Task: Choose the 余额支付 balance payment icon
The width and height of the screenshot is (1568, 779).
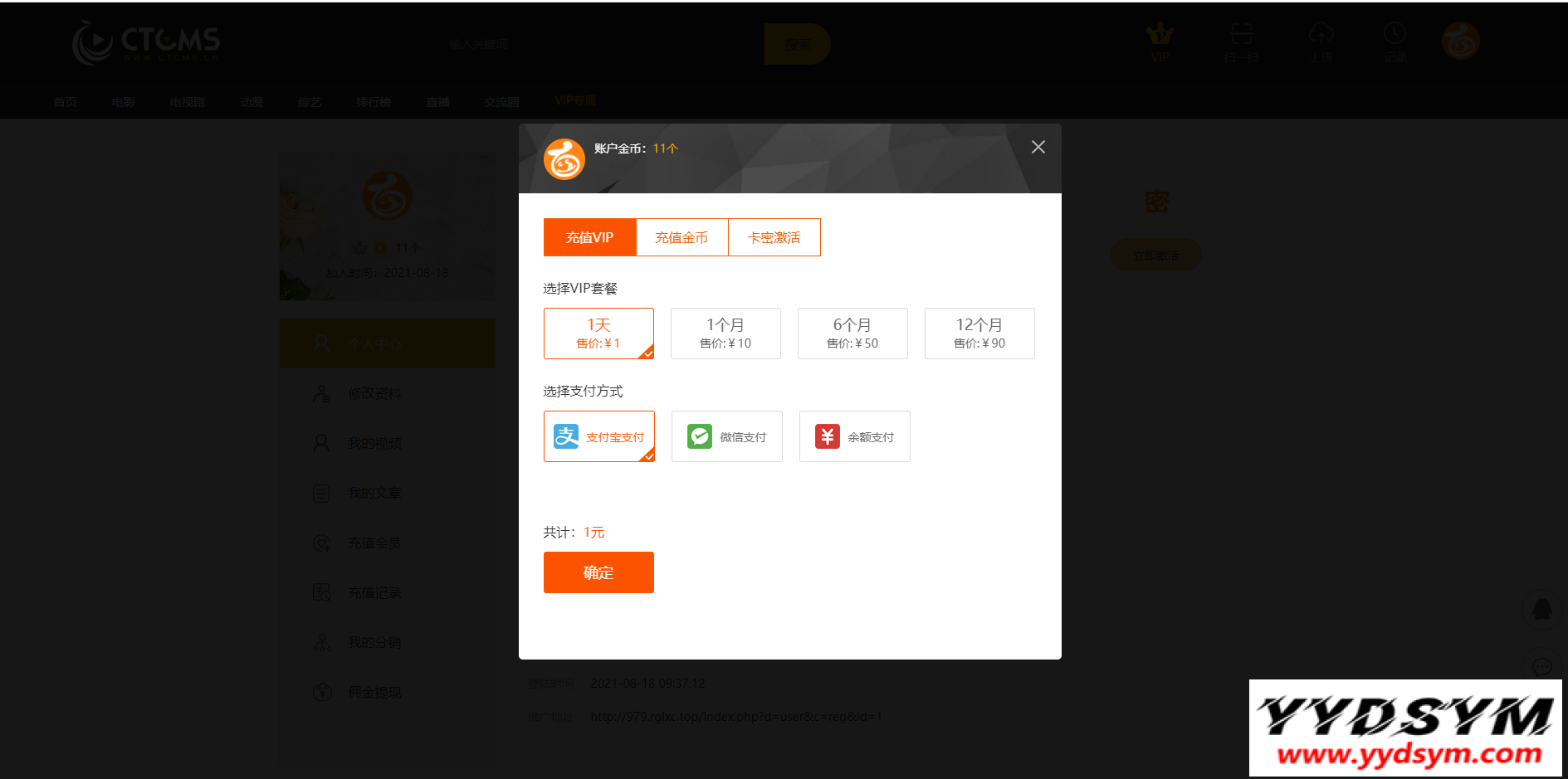Action: point(828,436)
